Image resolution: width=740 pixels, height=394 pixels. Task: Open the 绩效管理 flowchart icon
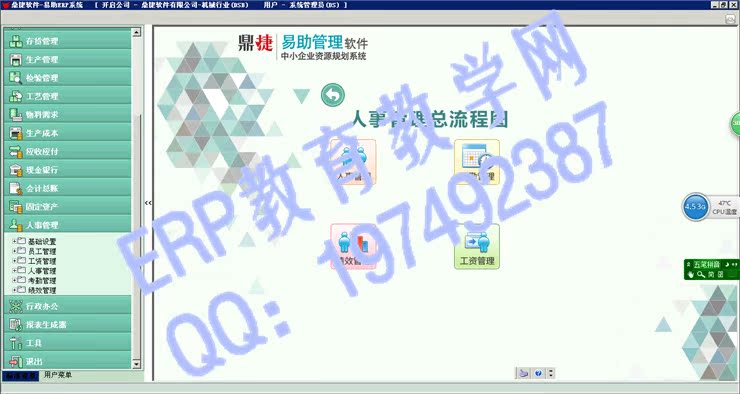353,246
